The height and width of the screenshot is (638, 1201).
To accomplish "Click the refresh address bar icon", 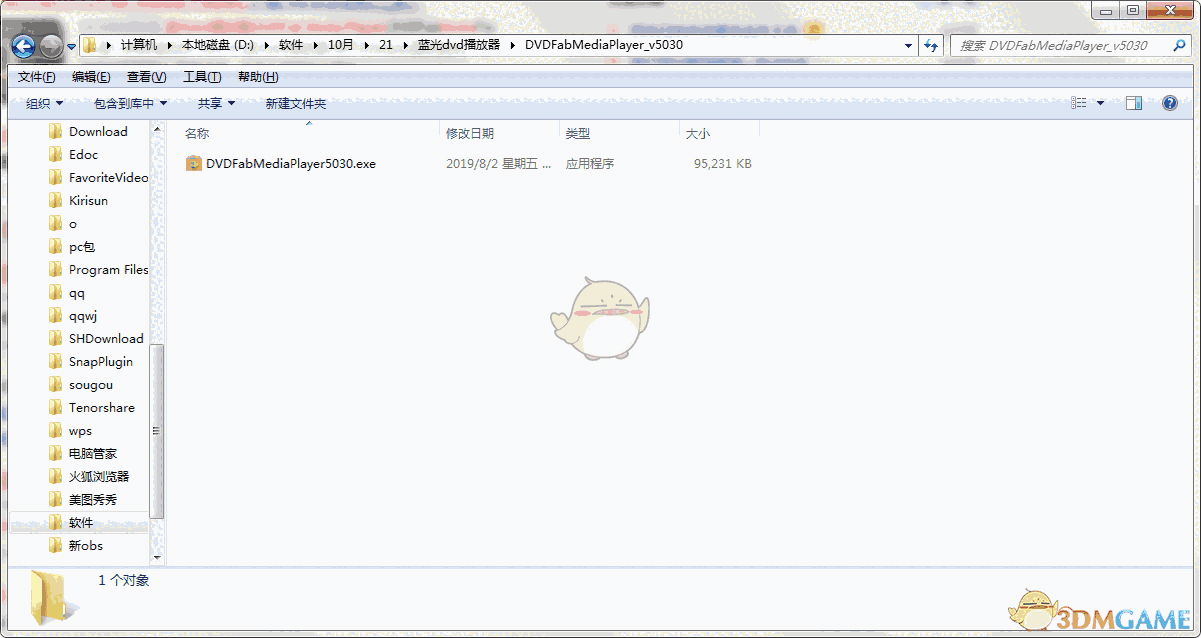I will coord(930,45).
